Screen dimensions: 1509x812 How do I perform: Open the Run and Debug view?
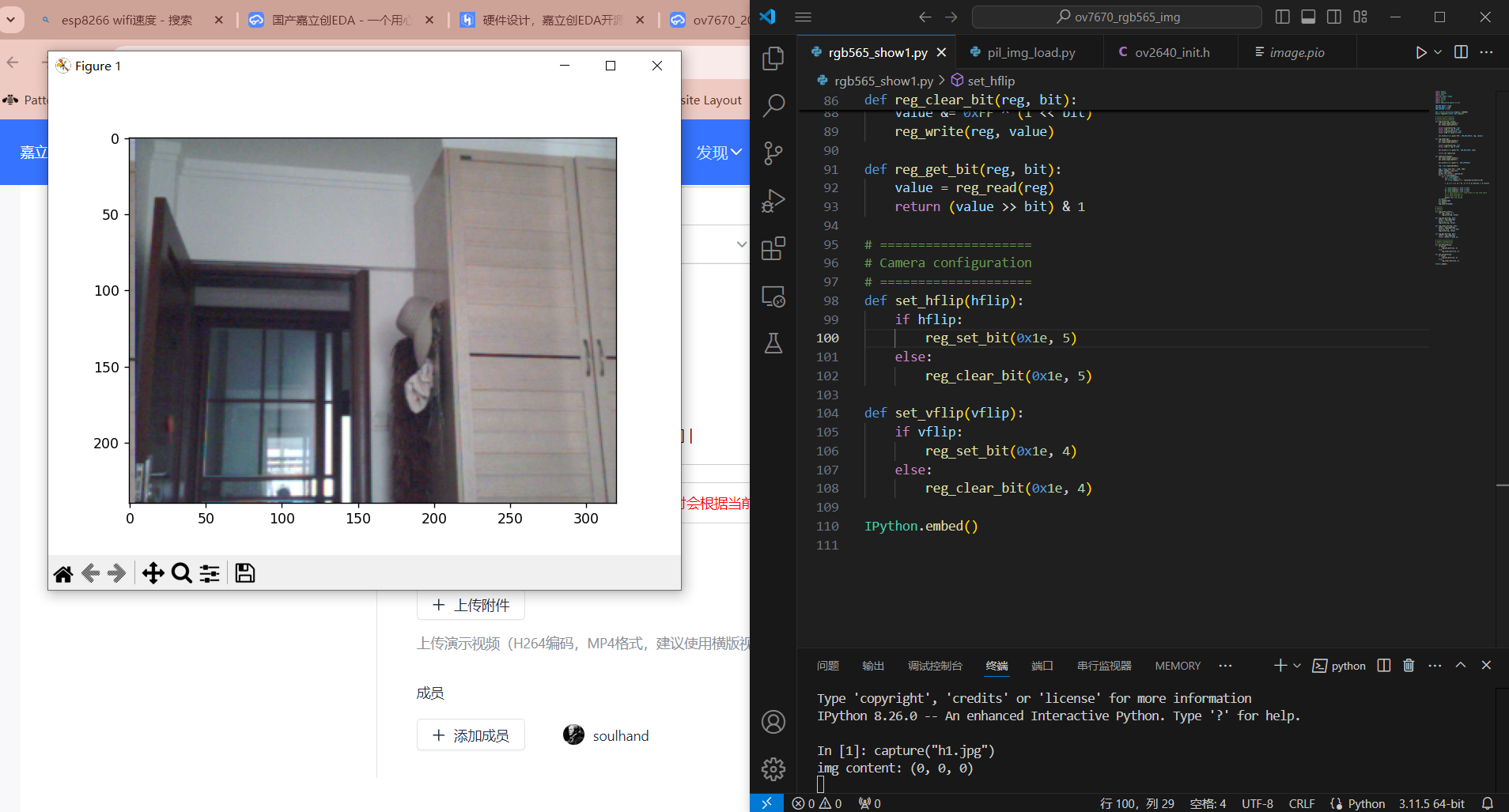tap(773, 201)
